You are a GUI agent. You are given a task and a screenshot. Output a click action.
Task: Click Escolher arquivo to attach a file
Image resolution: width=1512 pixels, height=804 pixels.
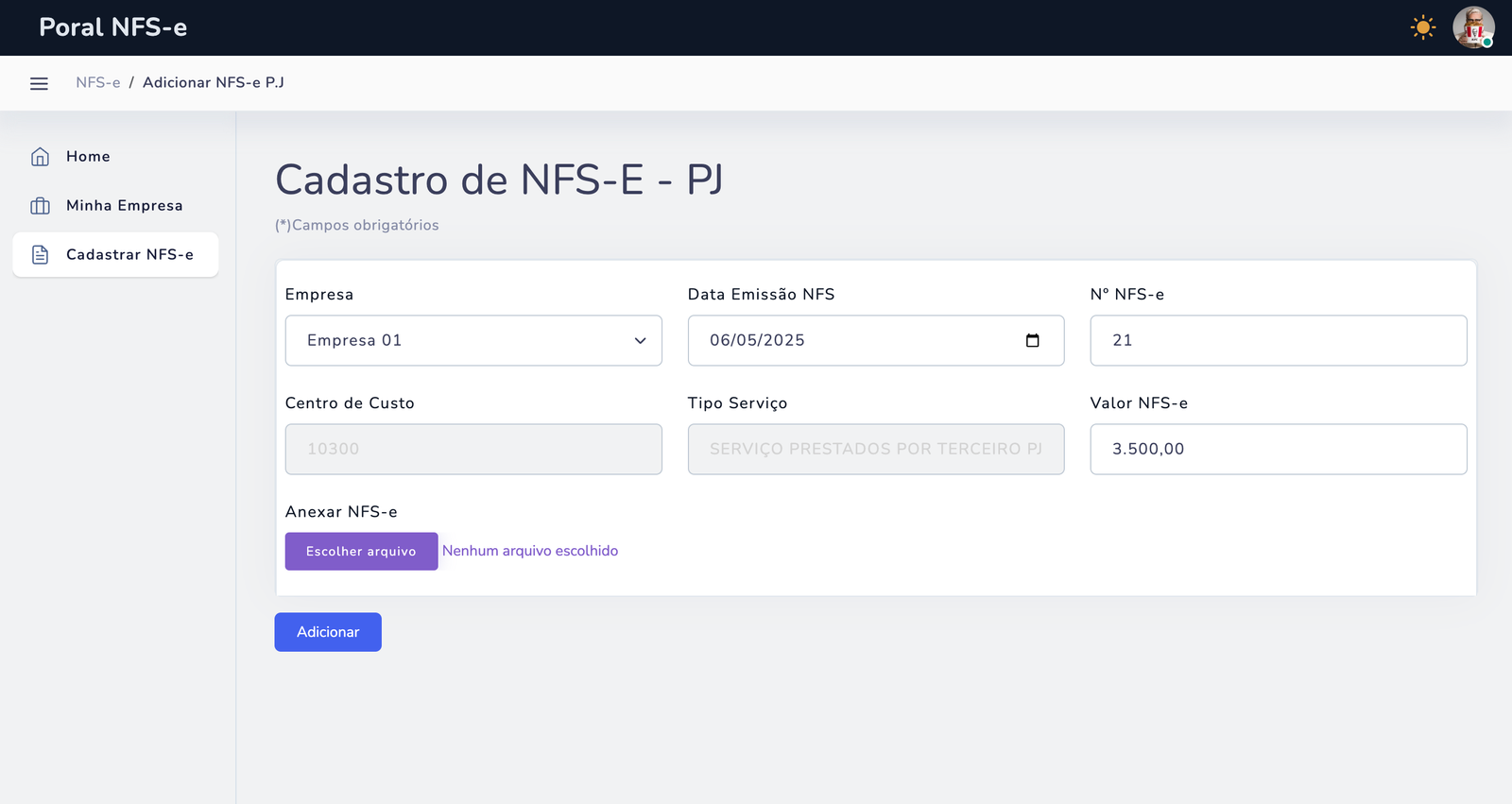(361, 551)
